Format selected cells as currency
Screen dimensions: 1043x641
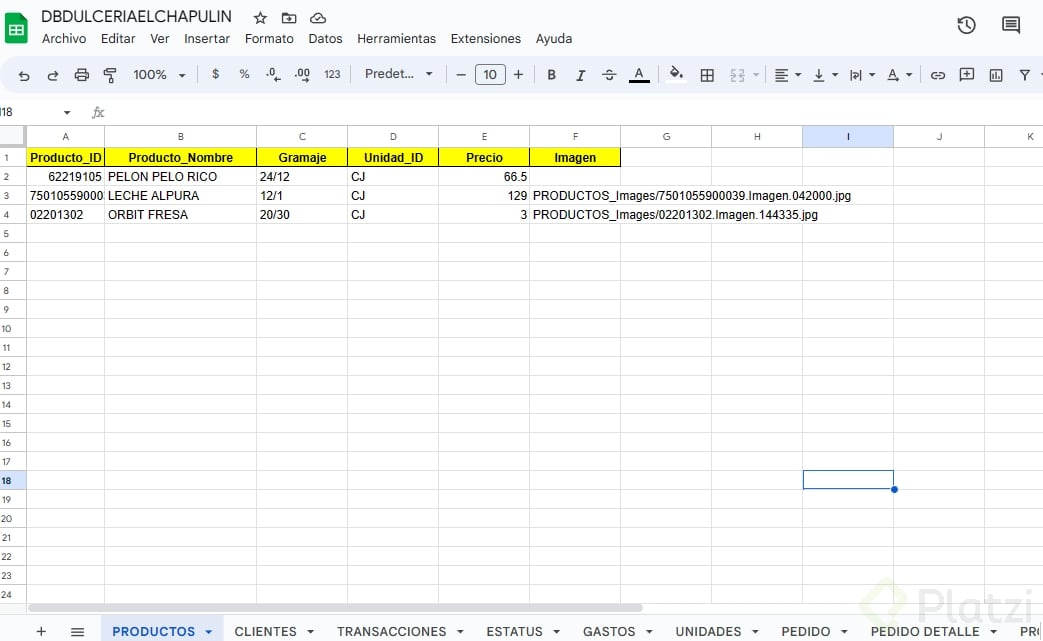[215, 74]
